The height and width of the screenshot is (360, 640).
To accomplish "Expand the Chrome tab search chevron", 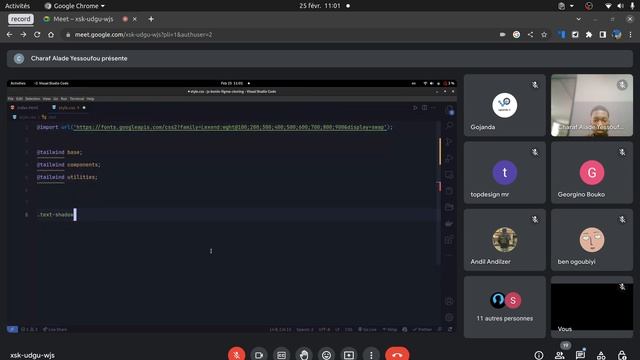I will (x=578, y=19).
